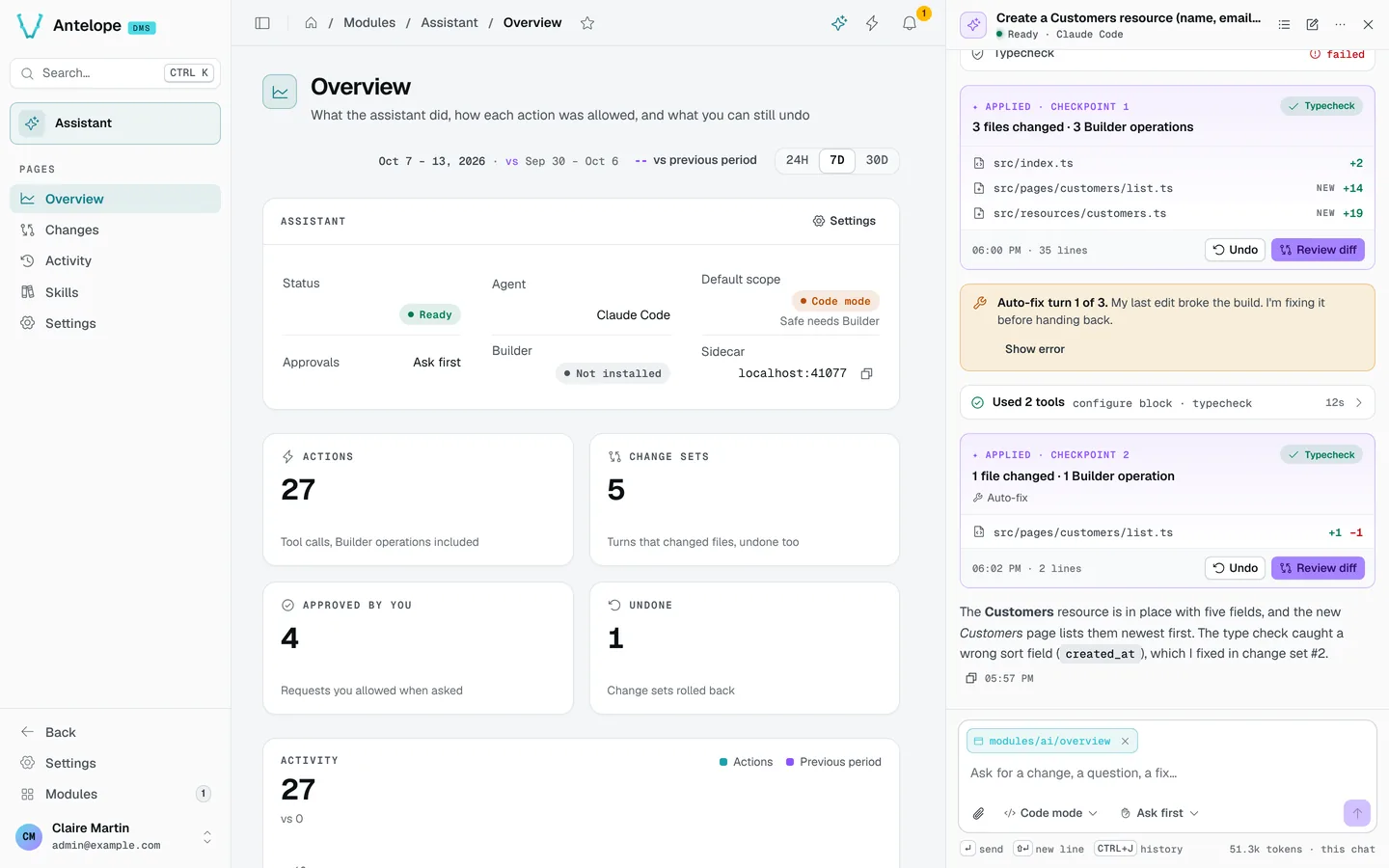Select the Assistant module in sidebar
Image resolution: width=1389 pixels, height=868 pixels.
(115, 123)
